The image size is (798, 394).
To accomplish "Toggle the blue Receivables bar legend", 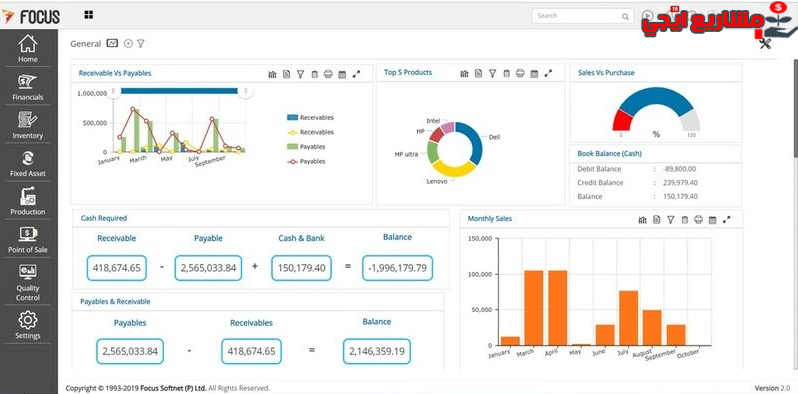I will click(x=310, y=117).
